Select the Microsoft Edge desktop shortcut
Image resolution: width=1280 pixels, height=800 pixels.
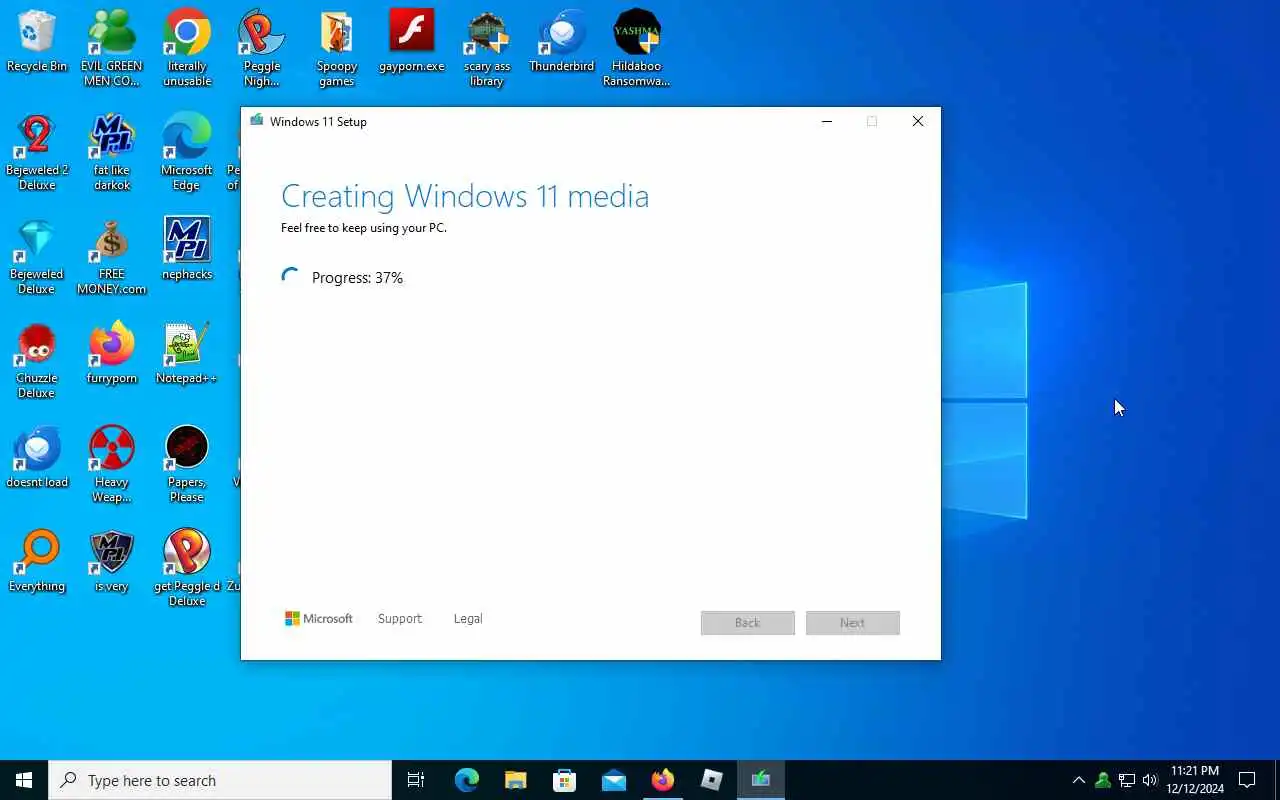(x=187, y=152)
